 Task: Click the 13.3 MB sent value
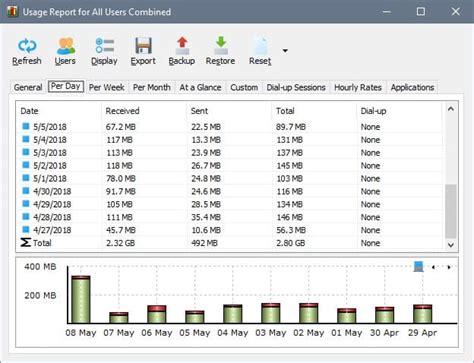pyautogui.click(x=206, y=140)
